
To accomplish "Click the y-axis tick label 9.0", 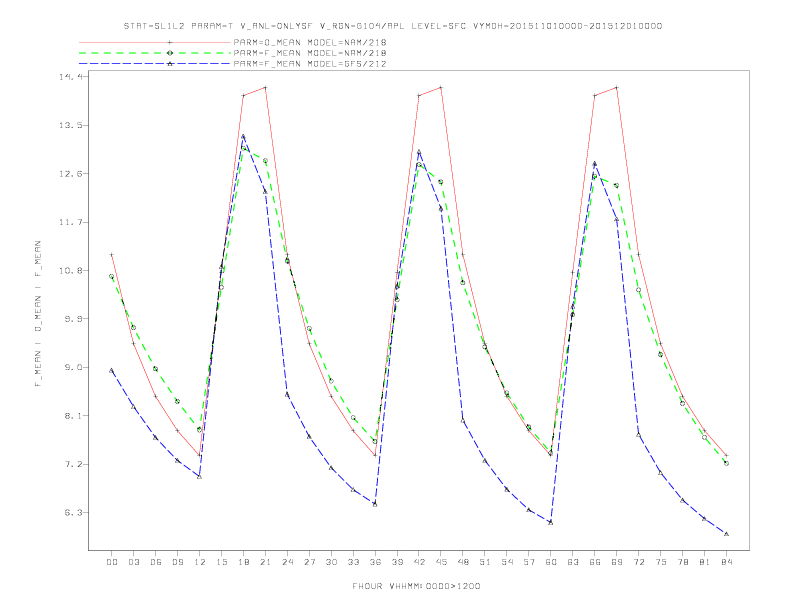I will pyautogui.click(x=74, y=367).
